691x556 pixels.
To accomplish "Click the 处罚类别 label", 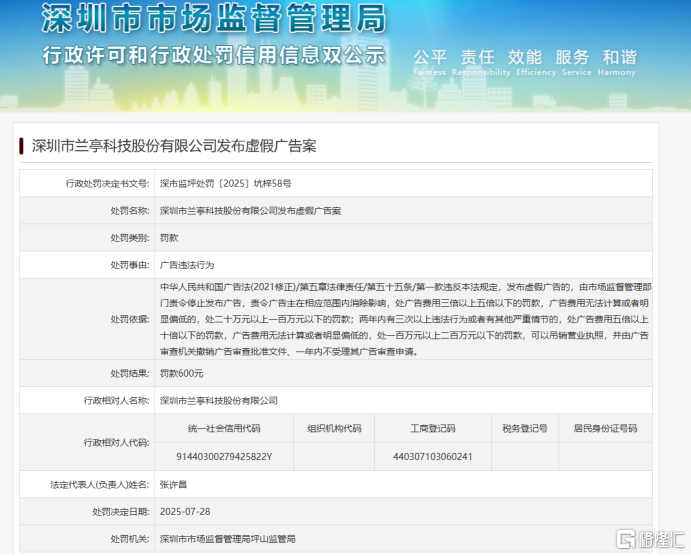I will pos(130,238).
